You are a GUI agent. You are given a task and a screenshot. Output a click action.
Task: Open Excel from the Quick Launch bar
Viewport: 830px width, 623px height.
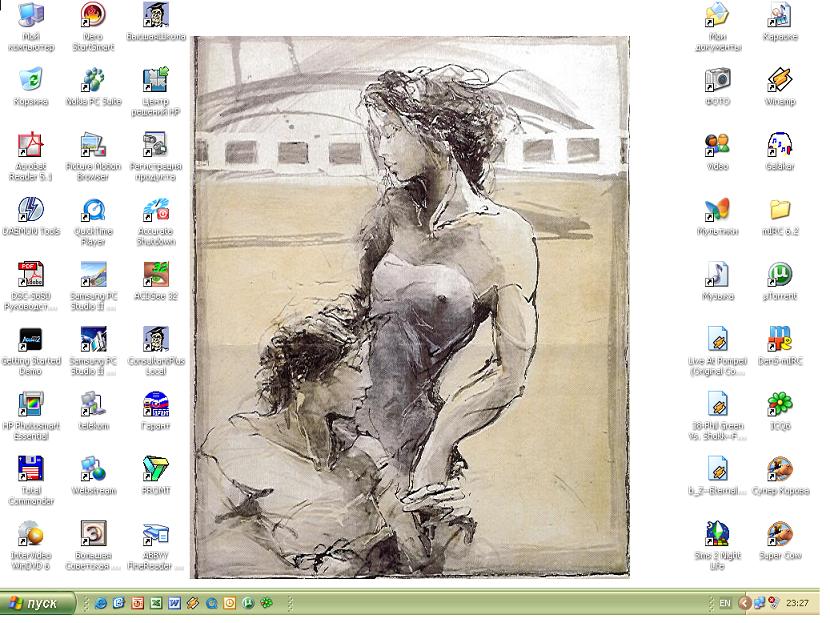[x=156, y=603]
